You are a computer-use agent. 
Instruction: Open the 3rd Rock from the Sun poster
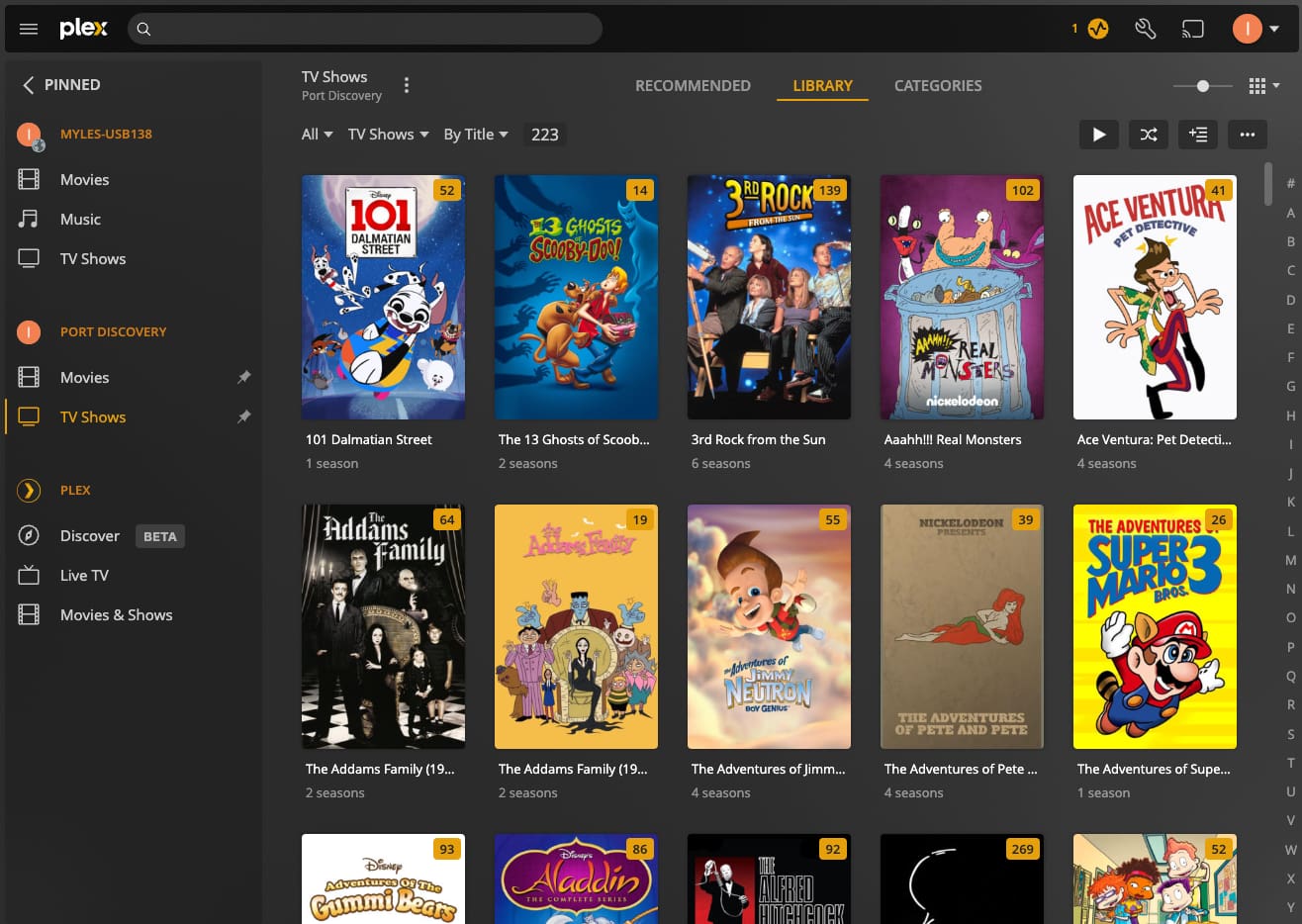(x=769, y=297)
